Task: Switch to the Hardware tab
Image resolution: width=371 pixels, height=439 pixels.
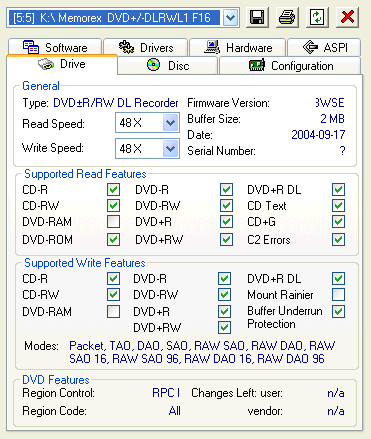Action: (237, 47)
